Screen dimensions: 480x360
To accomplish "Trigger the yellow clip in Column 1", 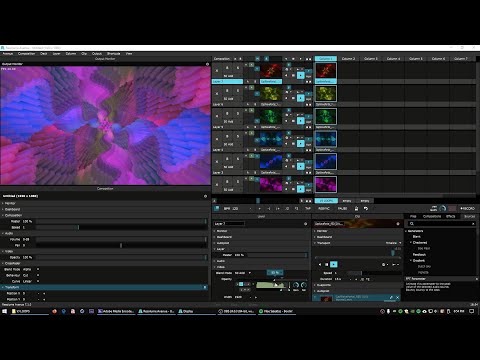I will [x=326, y=94].
